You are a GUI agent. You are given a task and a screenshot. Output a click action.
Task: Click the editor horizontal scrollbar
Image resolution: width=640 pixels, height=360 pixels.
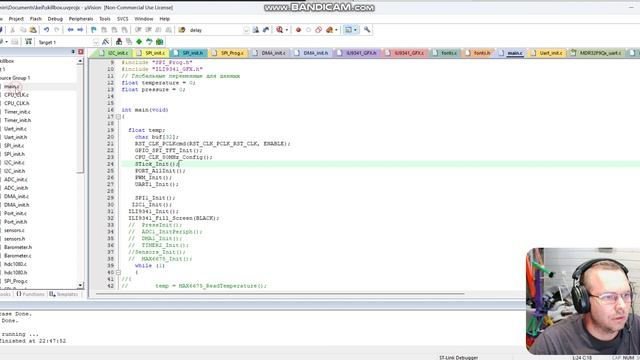tap(280, 293)
